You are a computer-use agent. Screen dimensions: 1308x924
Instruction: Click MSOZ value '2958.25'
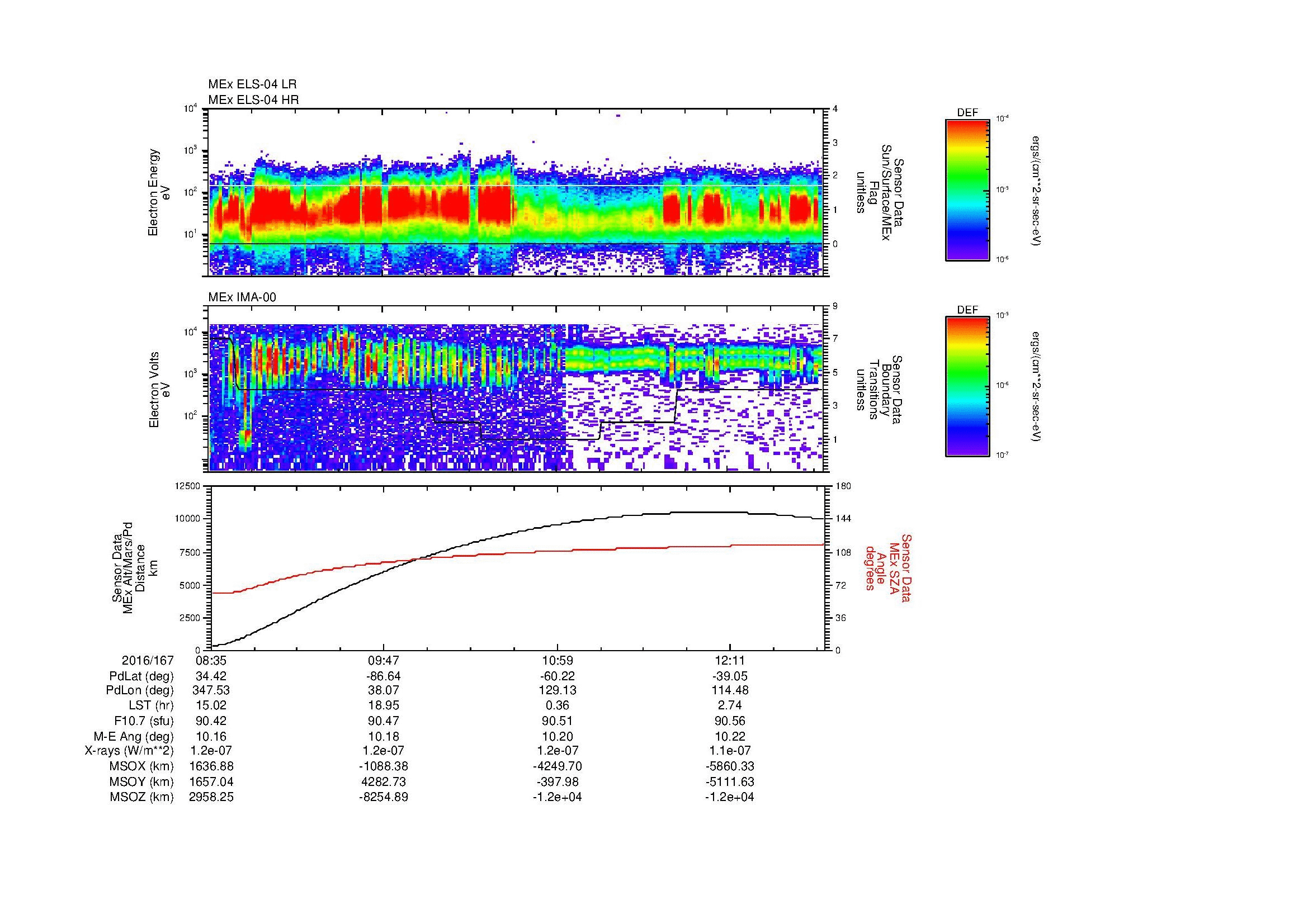(x=211, y=797)
